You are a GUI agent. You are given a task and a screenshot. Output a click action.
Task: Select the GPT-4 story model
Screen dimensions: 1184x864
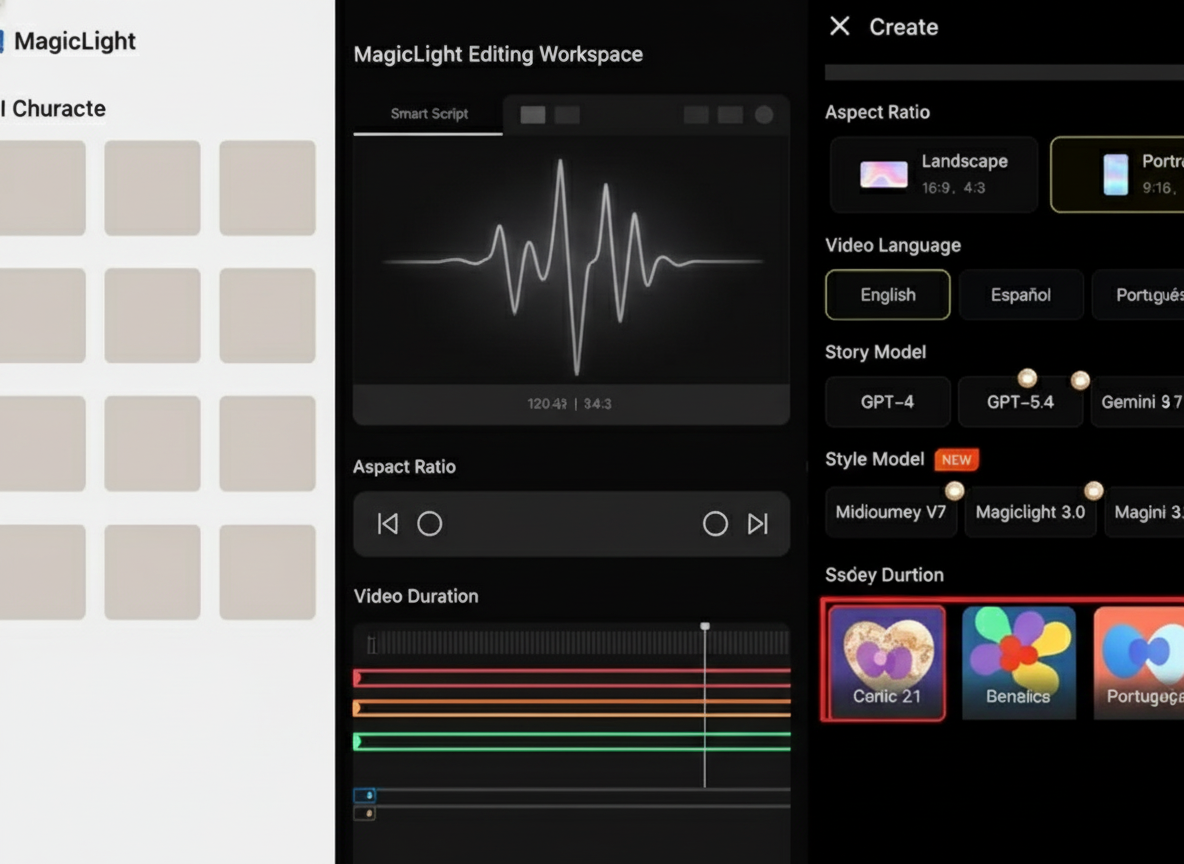tap(888, 402)
